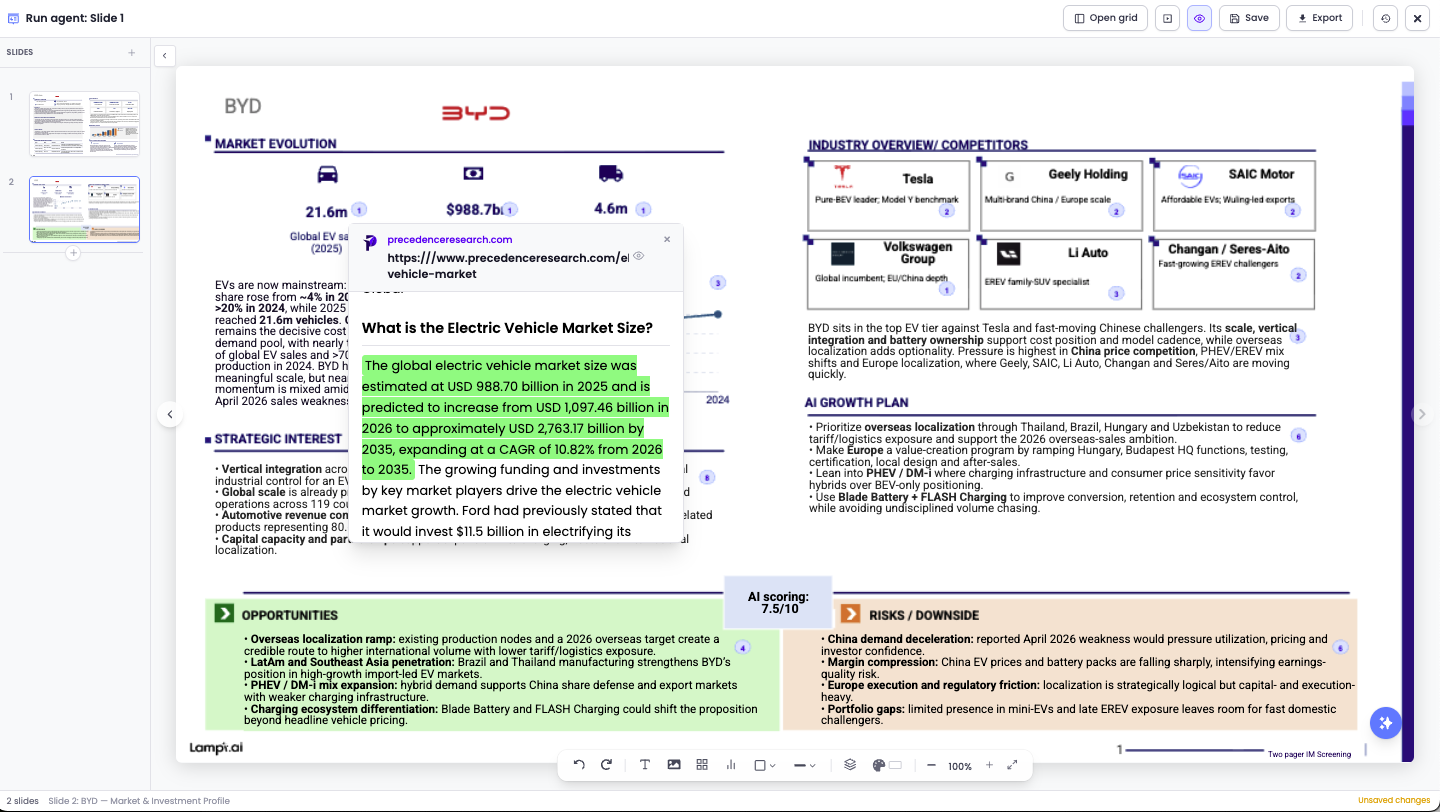The width and height of the screenshot is (1440, 812).
Task: Click the color palette icon
Action: click(879, 765)
